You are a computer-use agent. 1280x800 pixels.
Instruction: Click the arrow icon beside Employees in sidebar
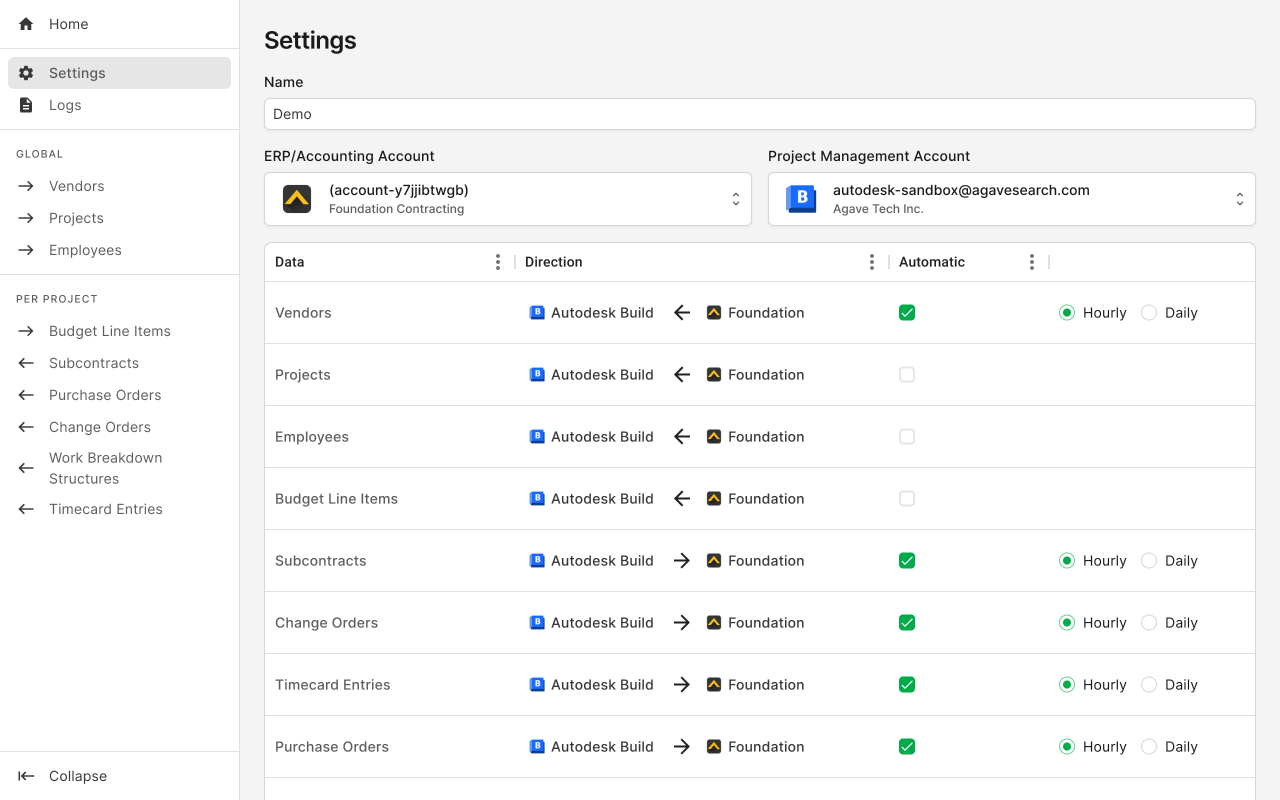pyautogui.click(x=26, y=250)
